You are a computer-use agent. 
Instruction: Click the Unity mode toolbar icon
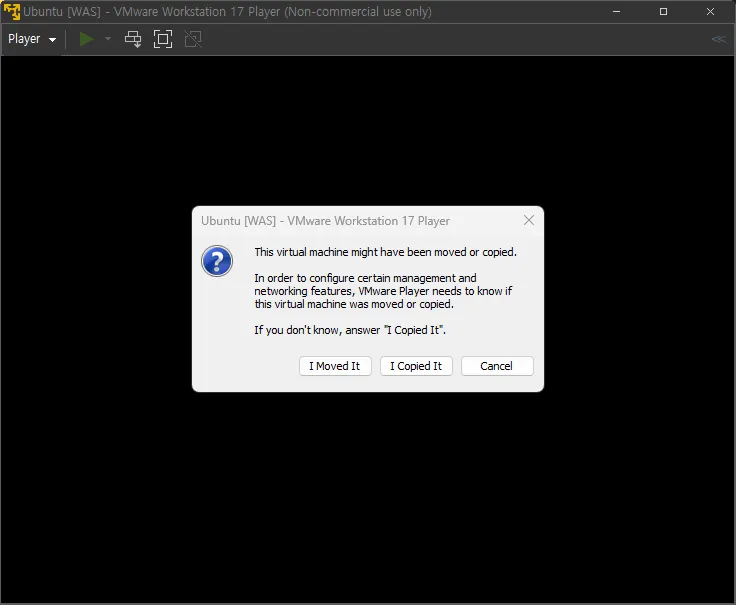[193, 39]
